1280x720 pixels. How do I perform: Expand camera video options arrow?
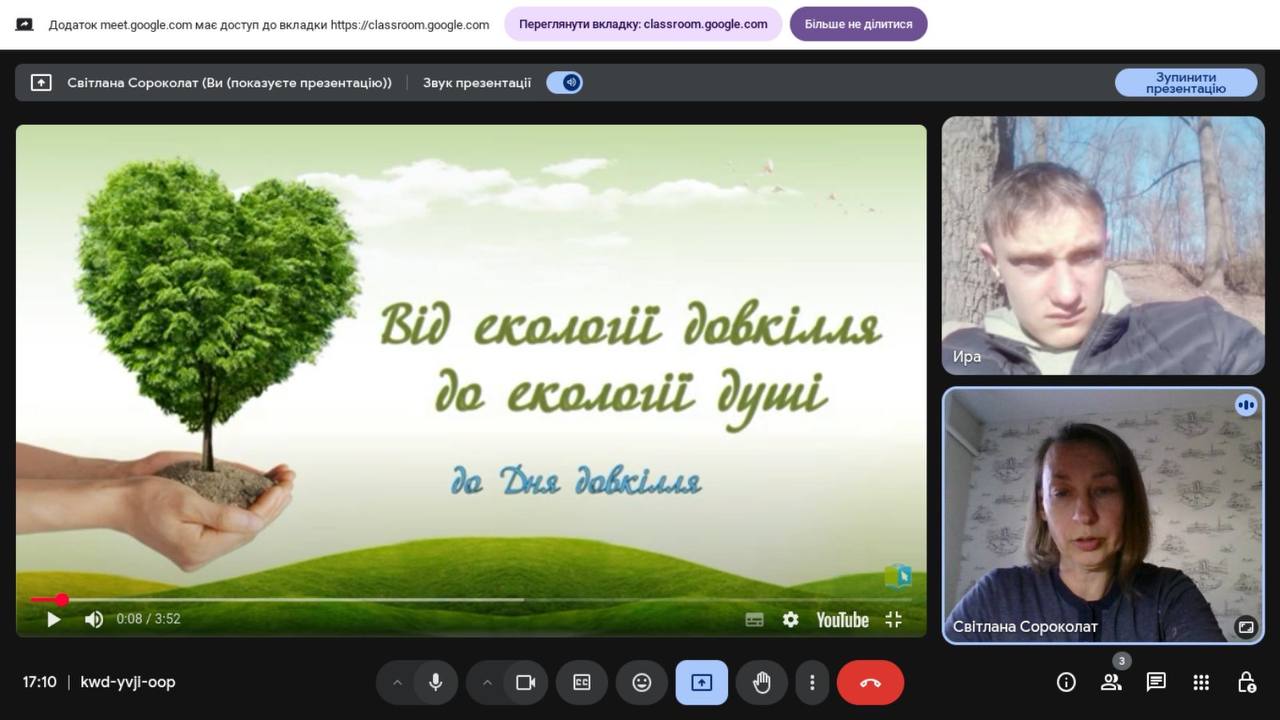(487, 683)
